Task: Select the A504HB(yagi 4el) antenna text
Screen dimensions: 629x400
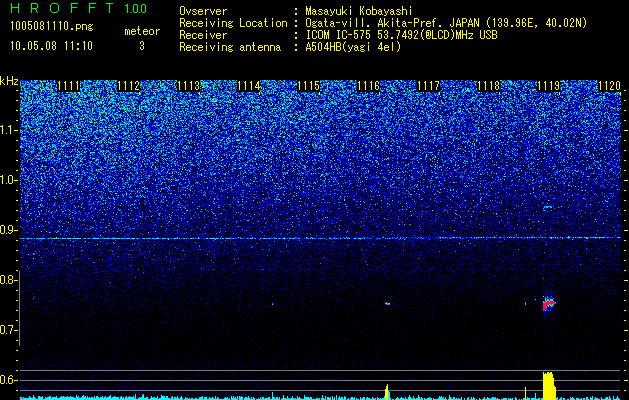Action: 353,47
